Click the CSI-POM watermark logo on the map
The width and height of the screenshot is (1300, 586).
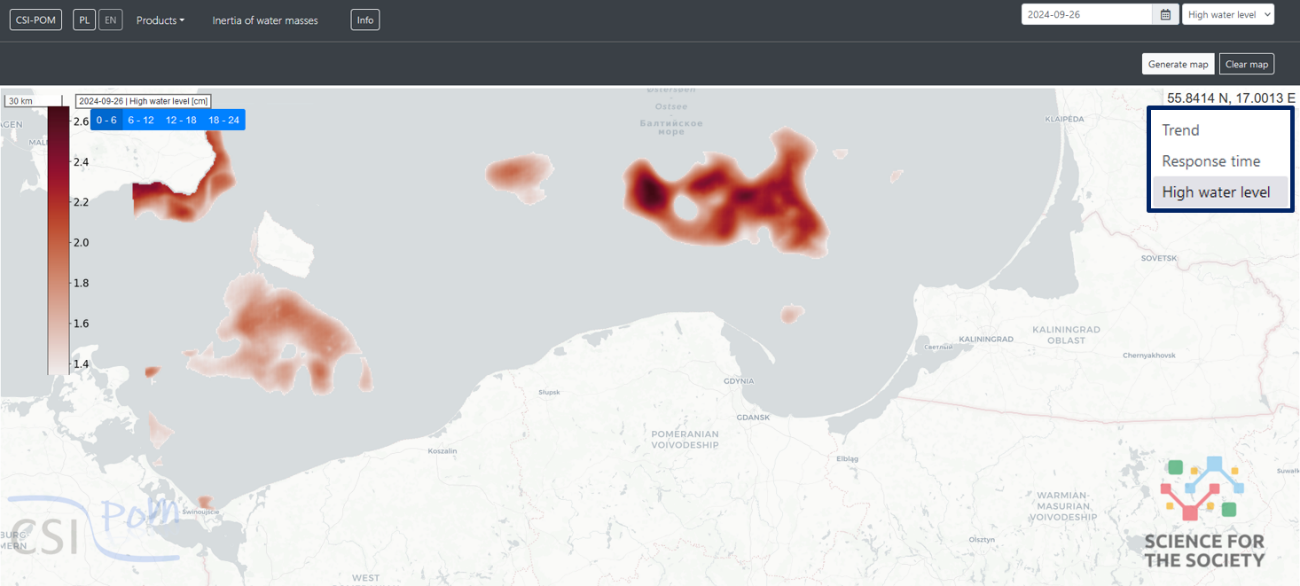(90, 520)
